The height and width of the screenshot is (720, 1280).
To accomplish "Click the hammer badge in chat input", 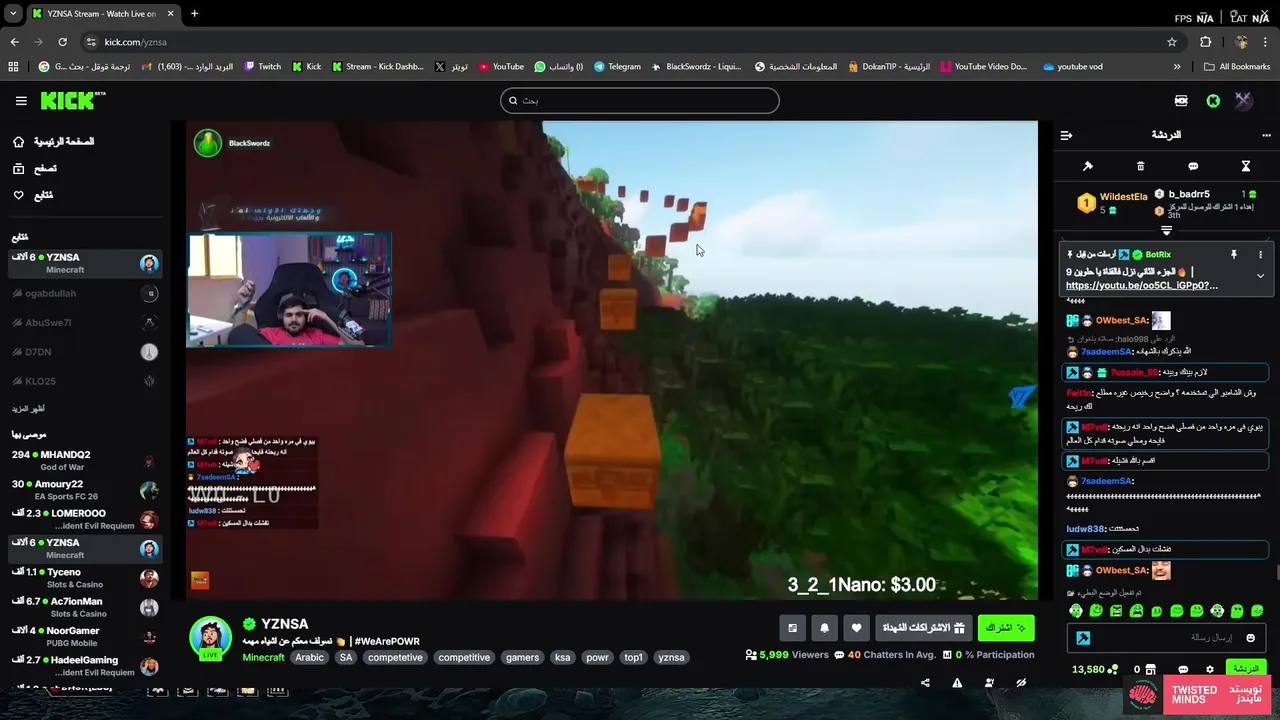I will click(x=1083, y=638).
